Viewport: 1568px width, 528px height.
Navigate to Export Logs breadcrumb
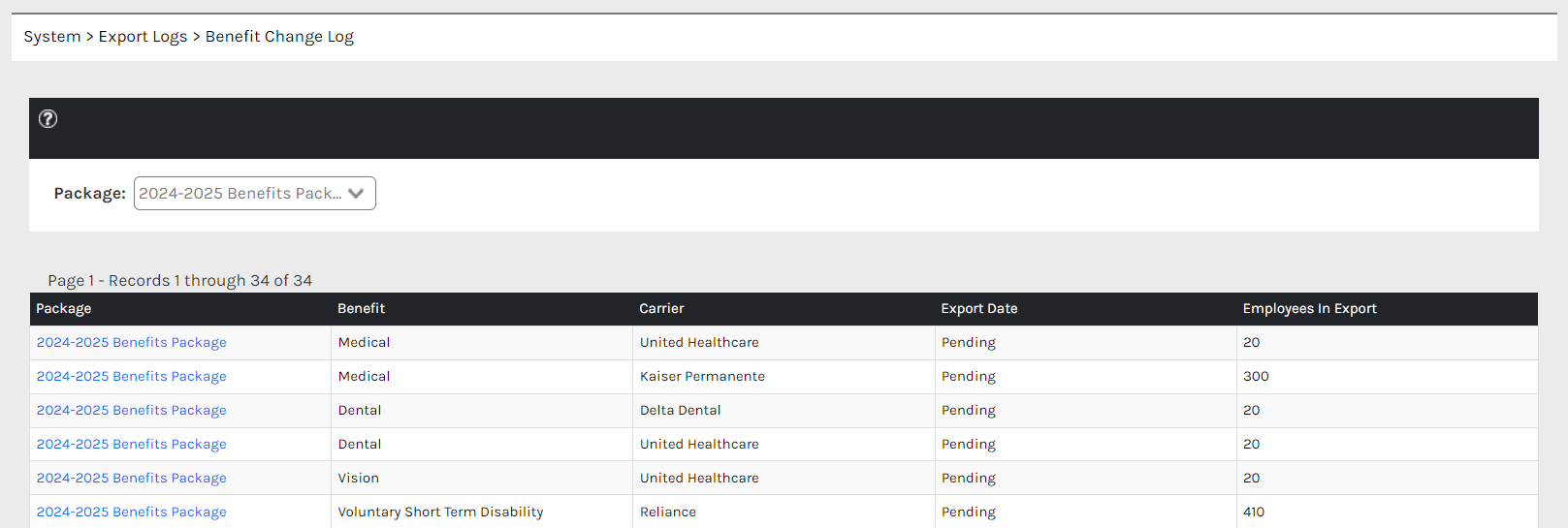pyautogui.click(x=143, y=37)
